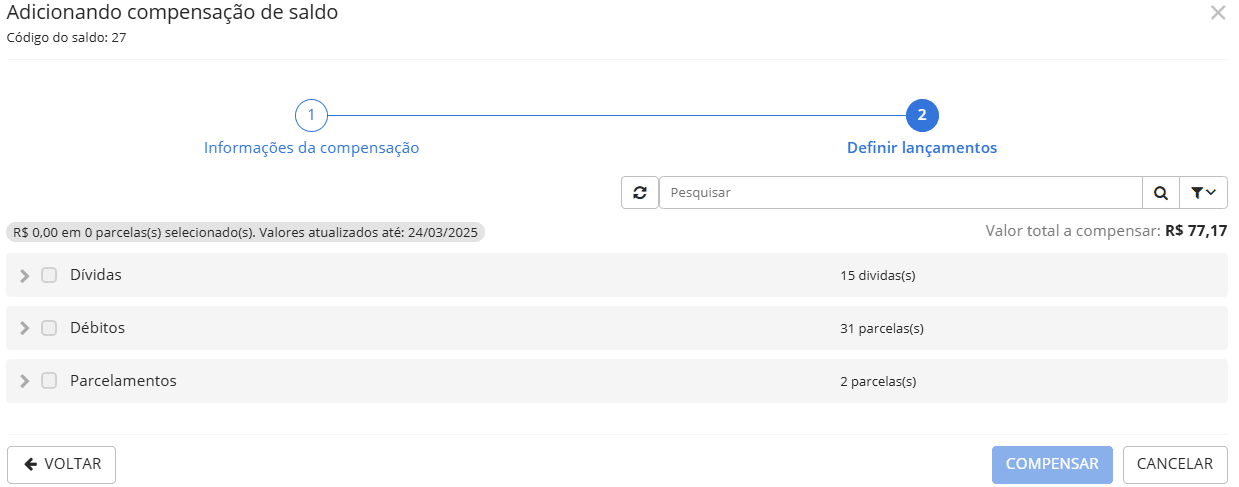The image size is (1239, 487).
Task: Expand the Parcelamentos group chevron
Action: click(25, 381)
